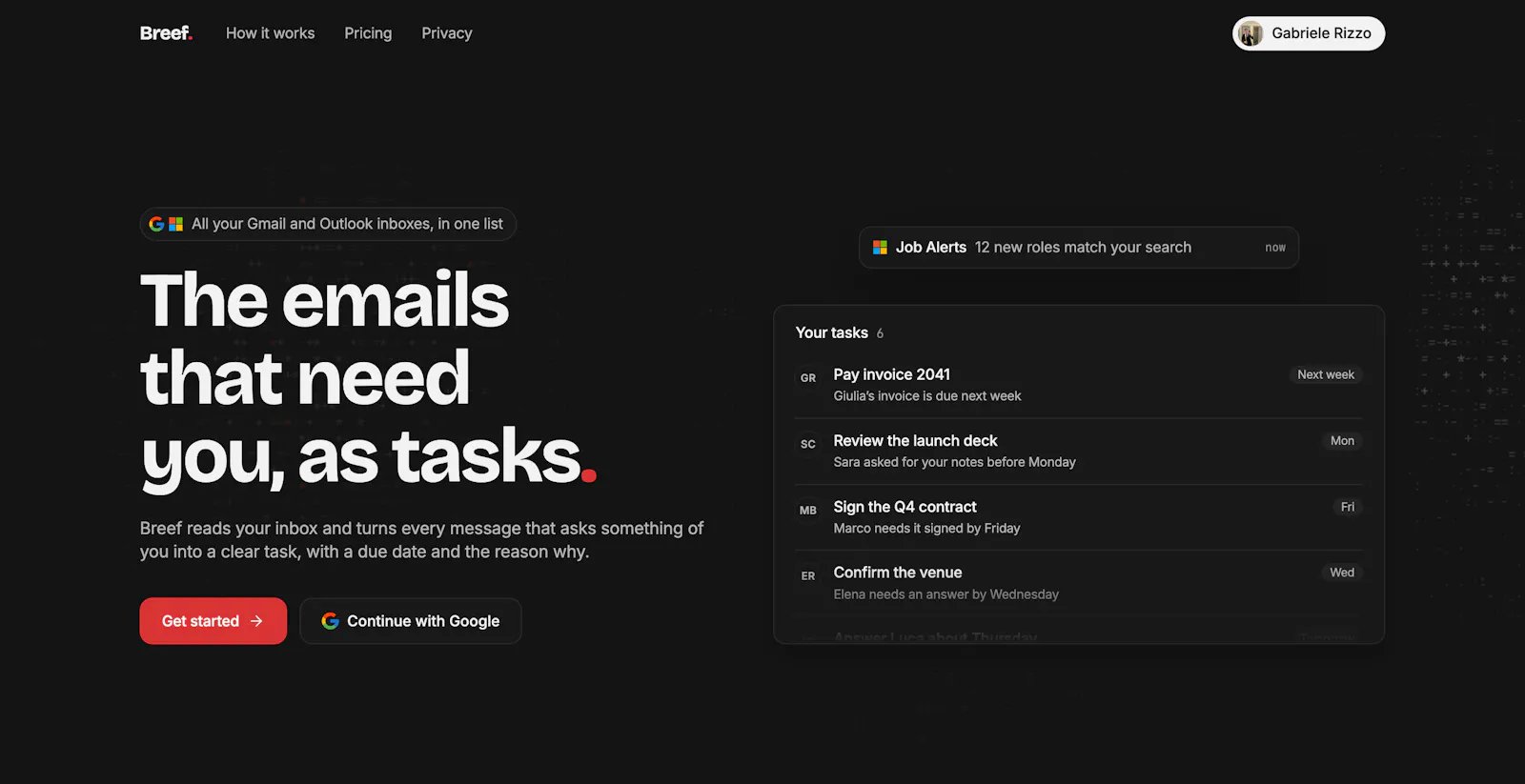Screen dimensions: 1525x784
Task: Select the Confirm the venue task
Action: click(1079, 583)
